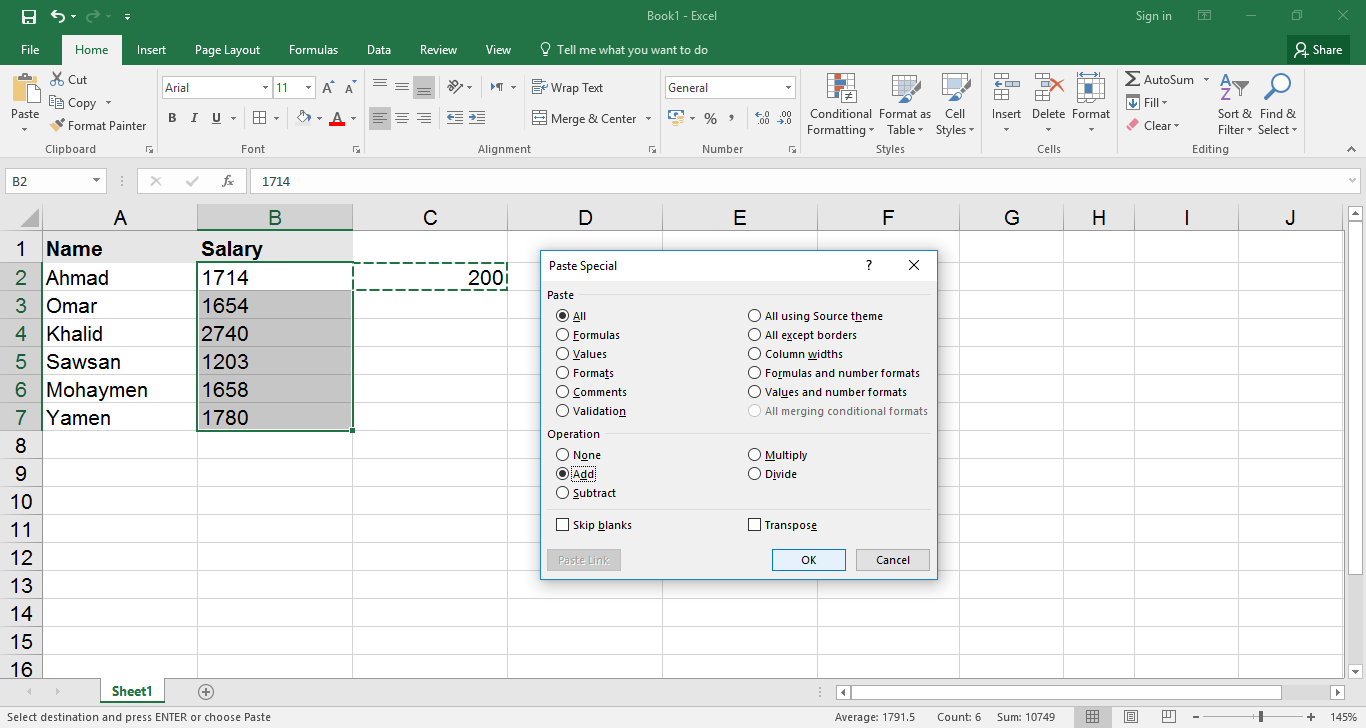This screenshot has width=1366, height=728.
Task: Switch to the Formulas ribbon tab
Action: [313, 50]
